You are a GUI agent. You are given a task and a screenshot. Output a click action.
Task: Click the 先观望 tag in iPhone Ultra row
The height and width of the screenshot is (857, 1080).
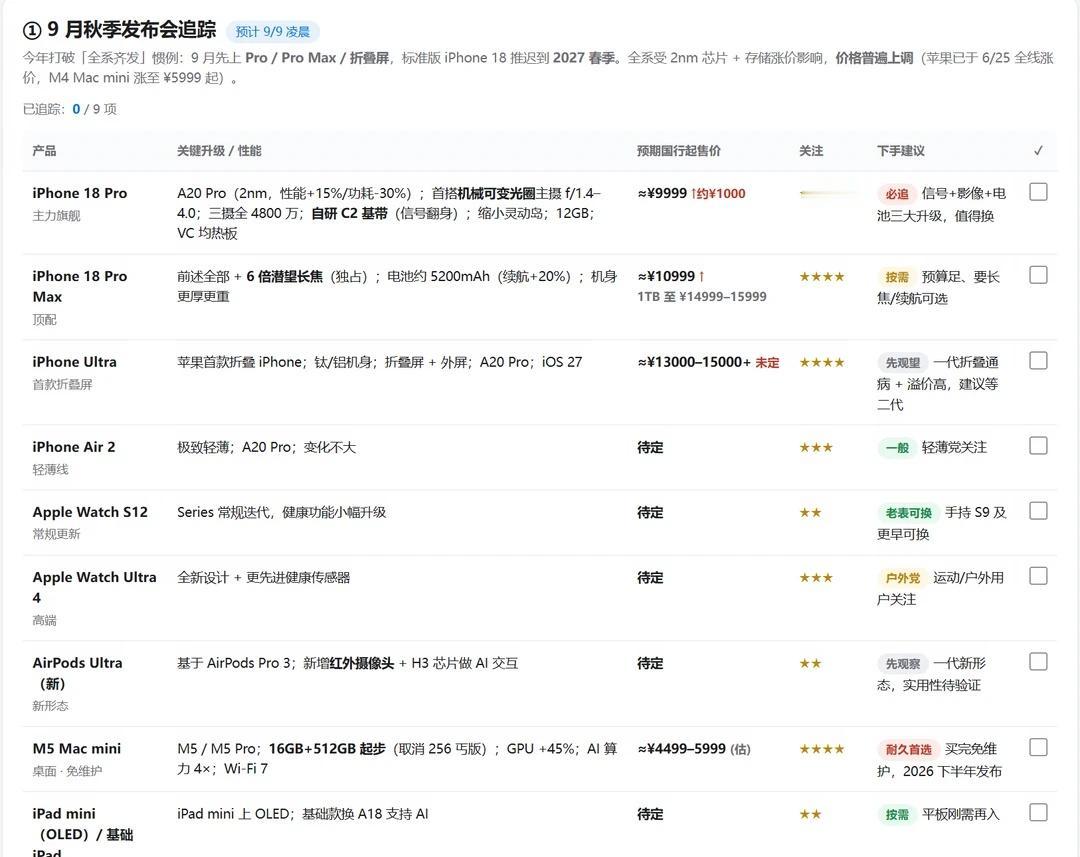pyautogui.click(x=902, y=362)
